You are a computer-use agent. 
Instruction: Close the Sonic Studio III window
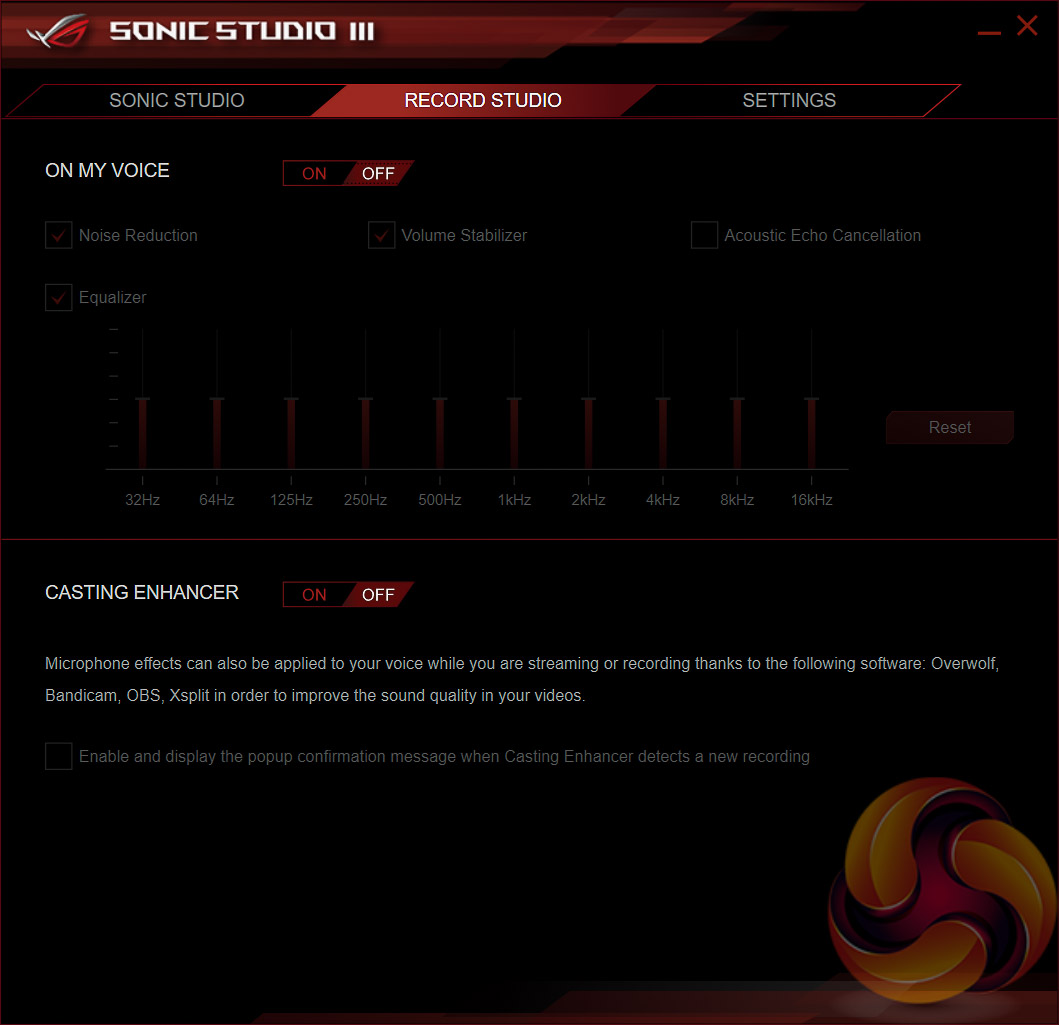1027,26
